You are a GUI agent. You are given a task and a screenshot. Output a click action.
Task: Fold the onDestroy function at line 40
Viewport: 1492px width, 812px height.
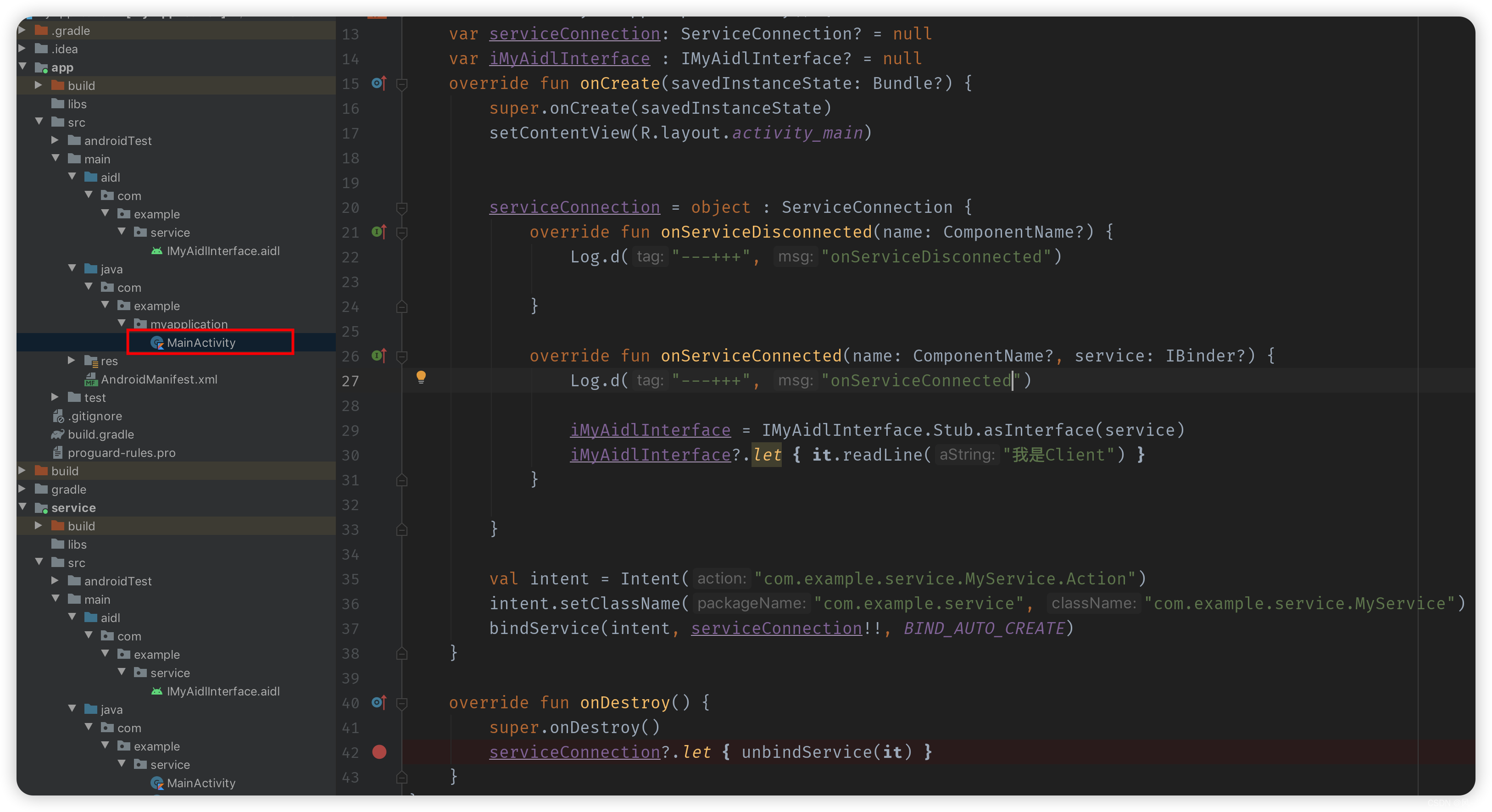(401, 704)
